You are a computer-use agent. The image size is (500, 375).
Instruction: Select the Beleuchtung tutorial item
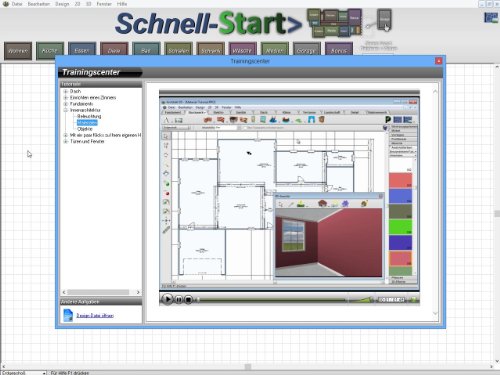click(x=89, y=116)
